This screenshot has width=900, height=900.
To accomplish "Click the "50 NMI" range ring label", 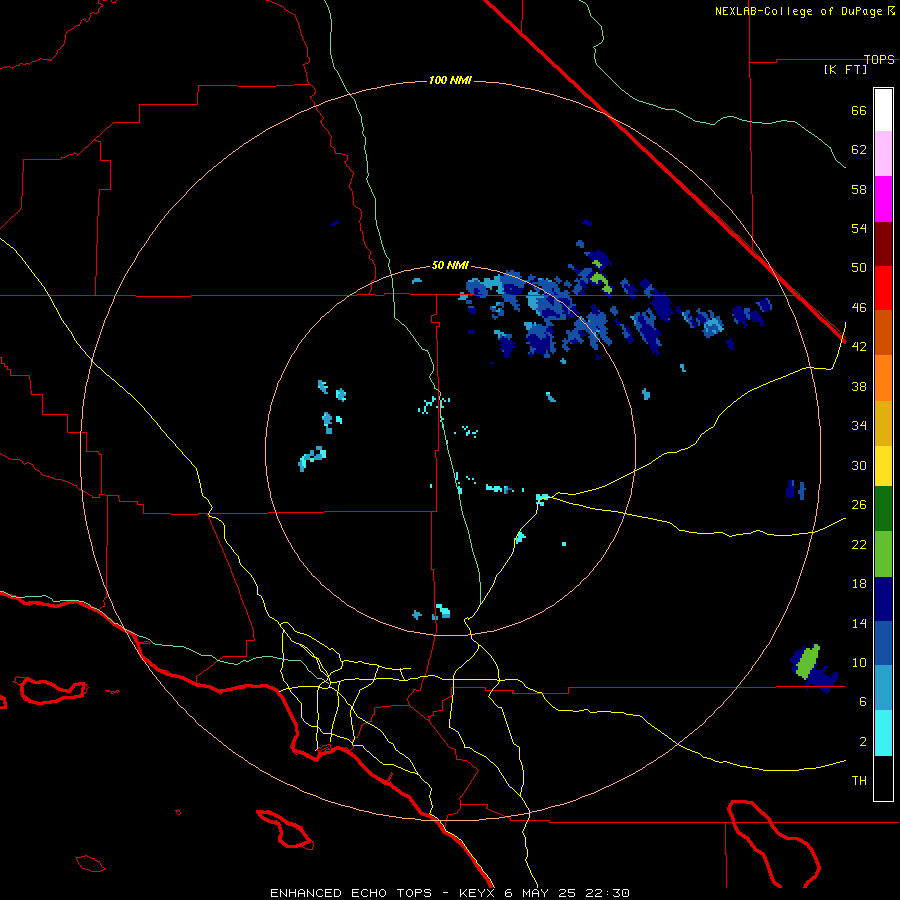I will (450, 265).
